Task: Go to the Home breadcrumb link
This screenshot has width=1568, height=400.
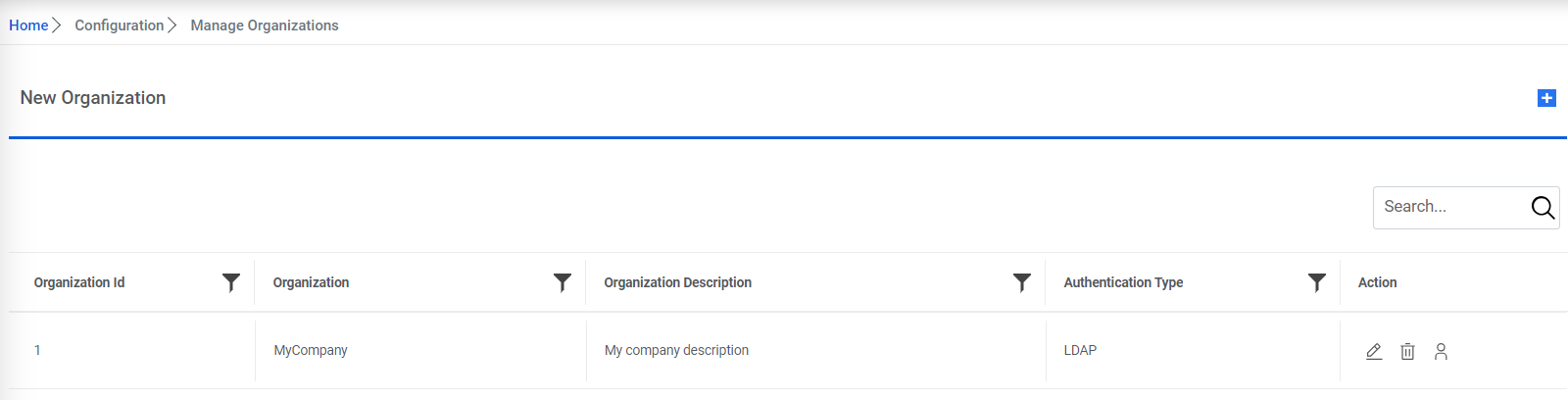Action: click(28, 25)
